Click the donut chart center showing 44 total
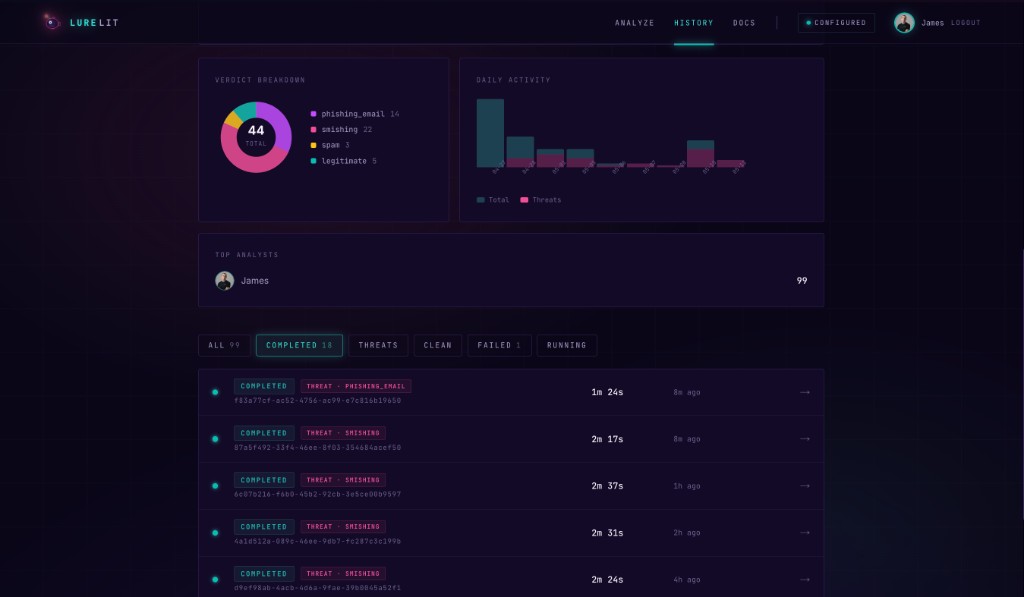This screenshot has height=597, width=1024. (256, 135)
